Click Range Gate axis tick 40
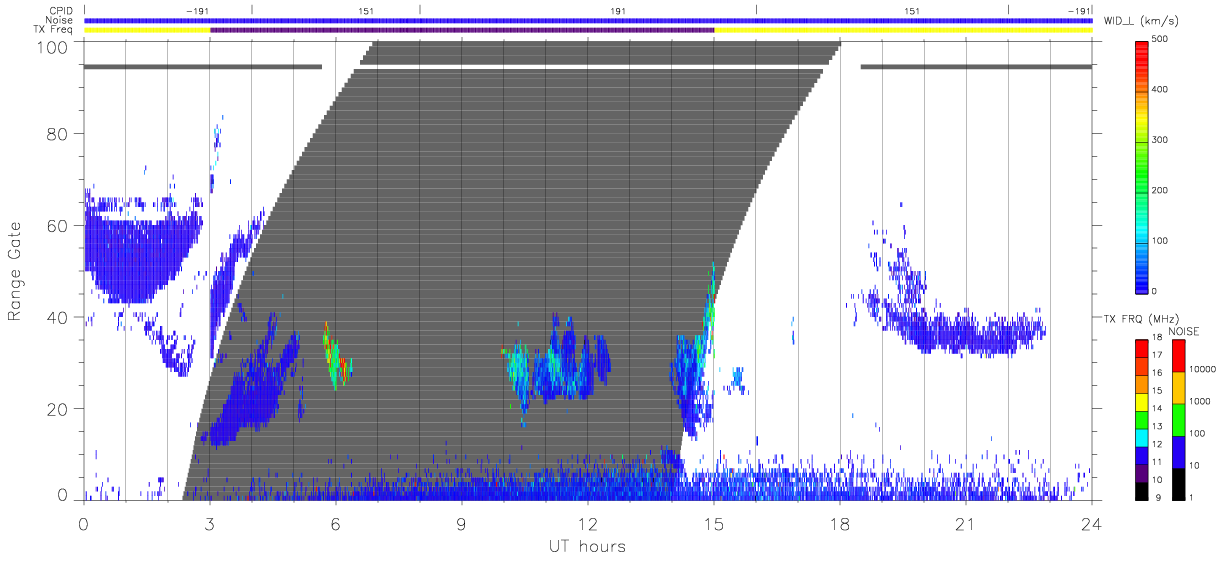The image size is (1228, 567). click(x=59, y=317)
